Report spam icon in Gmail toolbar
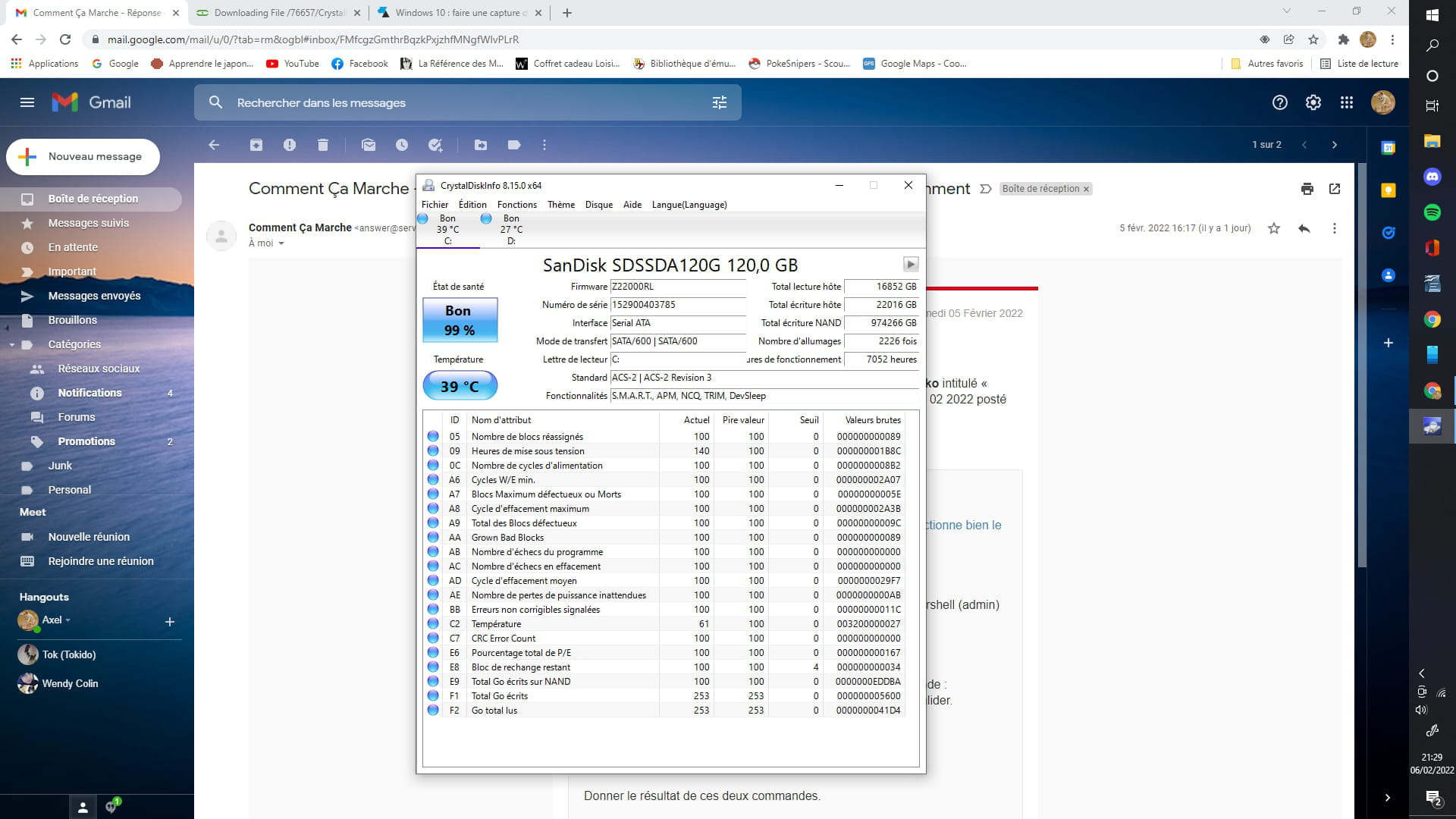Screen dimensions: 1456x819 (290, 145)
